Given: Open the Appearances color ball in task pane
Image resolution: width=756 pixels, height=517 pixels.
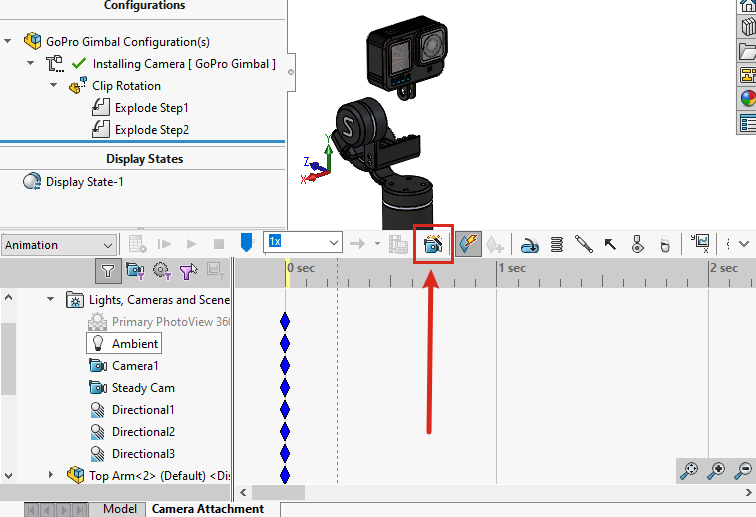Looking at the screenshot, I should pos(747,99).
